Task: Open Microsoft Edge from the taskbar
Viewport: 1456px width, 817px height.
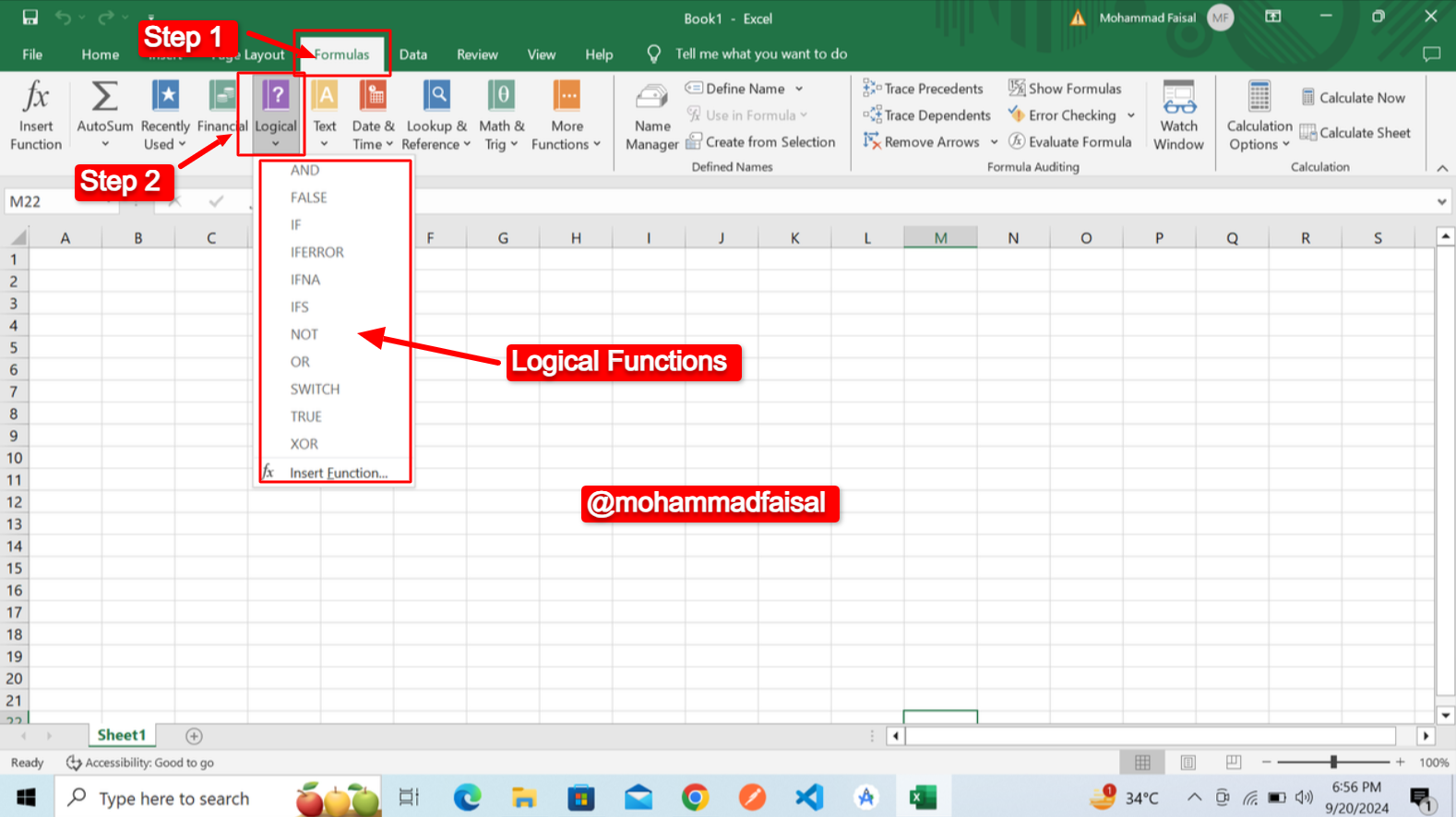Action: tap(467, 797)
